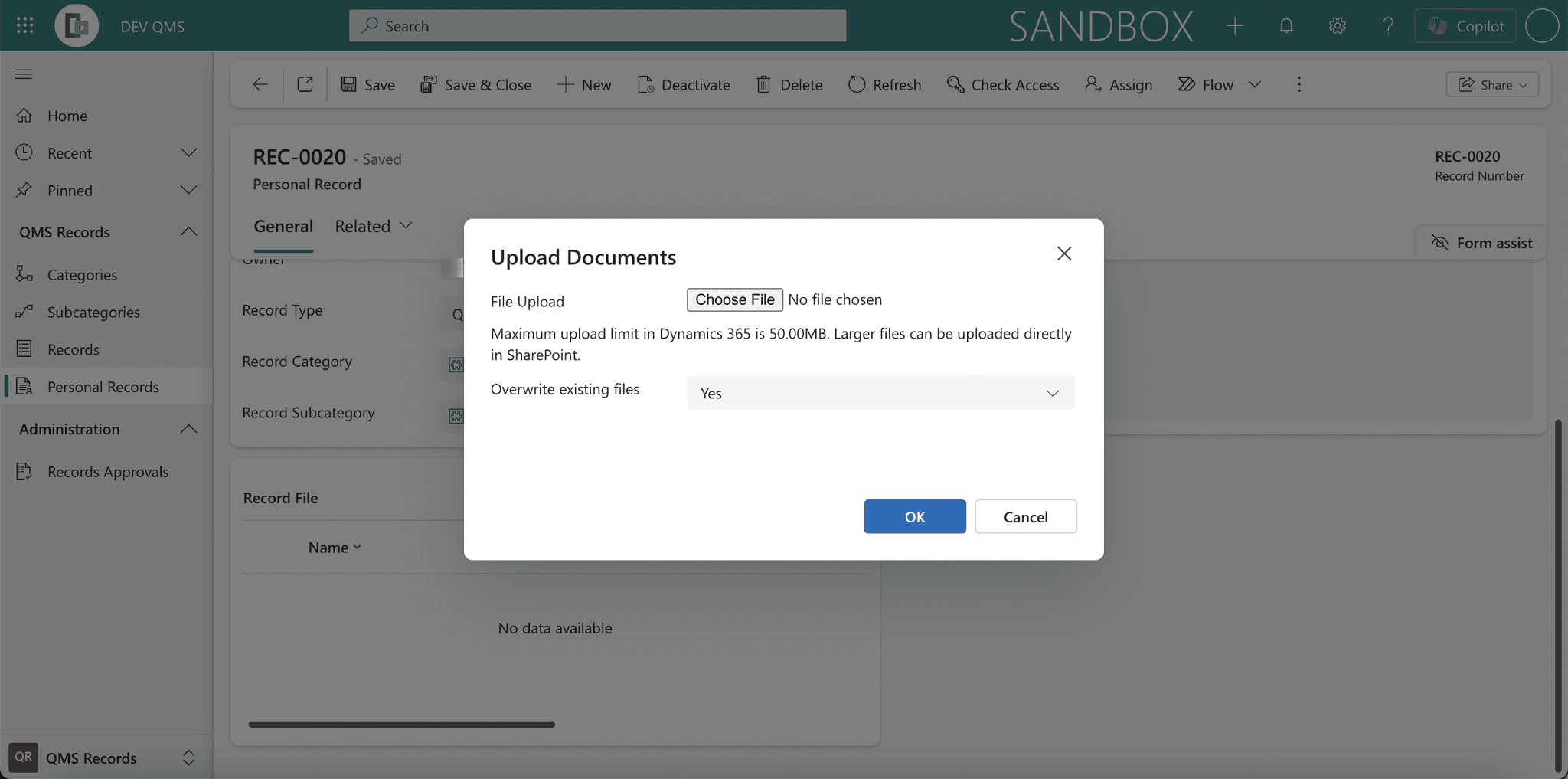The image size is (1568, 779).
Task: Click Cancel in Upload Documents dialog
Action: pyautogui.click(x=1026, y=516)
